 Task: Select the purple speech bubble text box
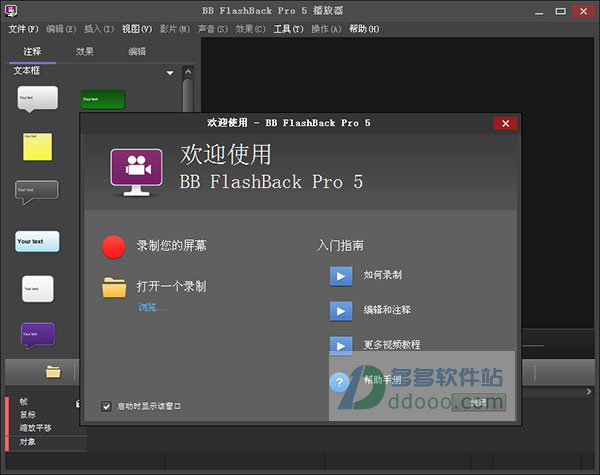38,336
